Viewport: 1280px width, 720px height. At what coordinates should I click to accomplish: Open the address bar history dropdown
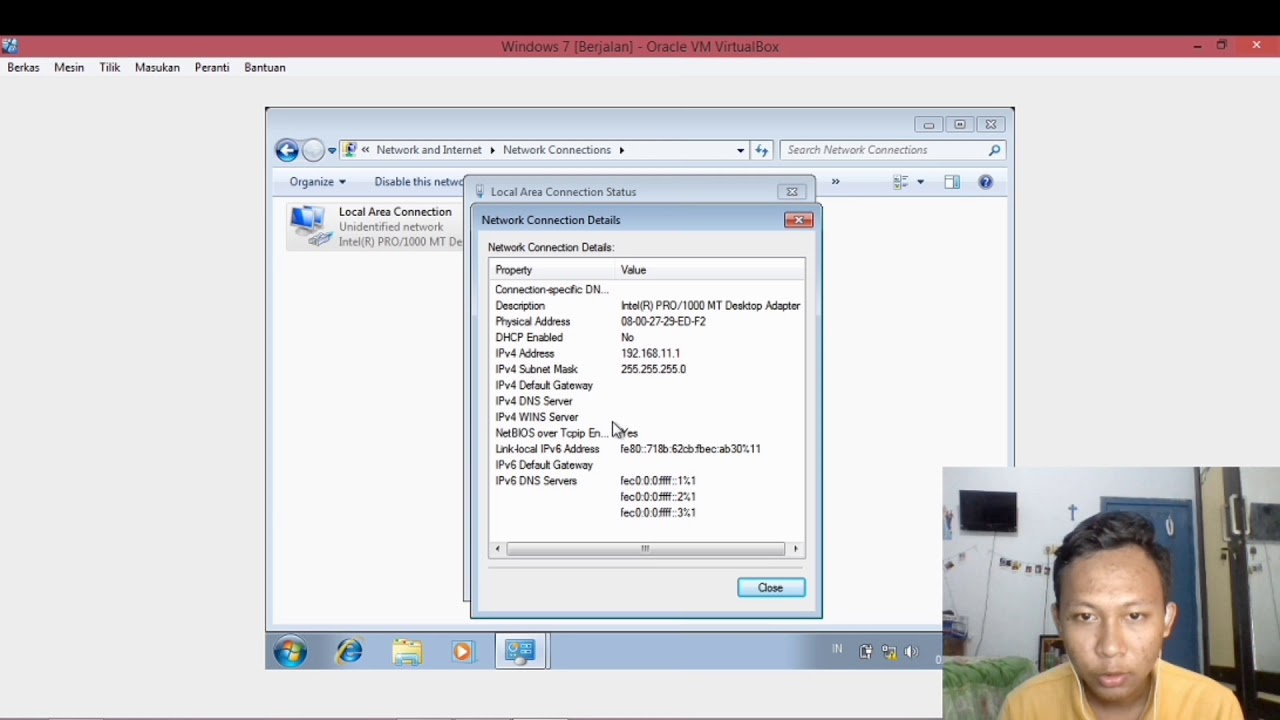(740, 150)
